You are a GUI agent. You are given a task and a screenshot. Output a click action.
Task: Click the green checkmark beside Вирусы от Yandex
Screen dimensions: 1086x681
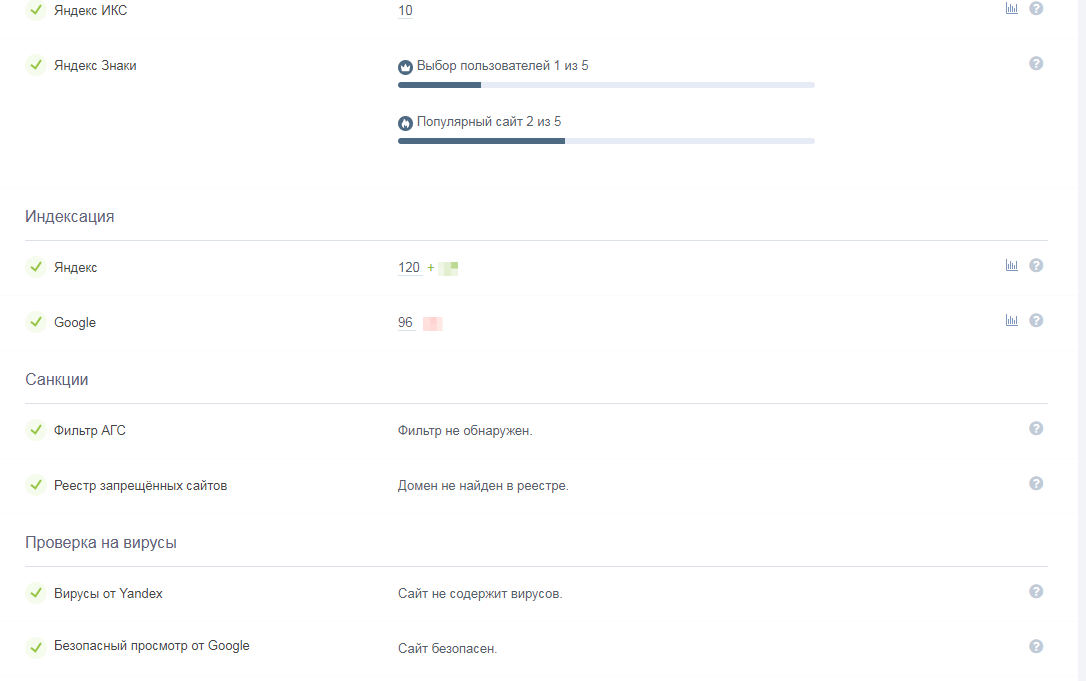pyautogui.click(x=36, y=593)
